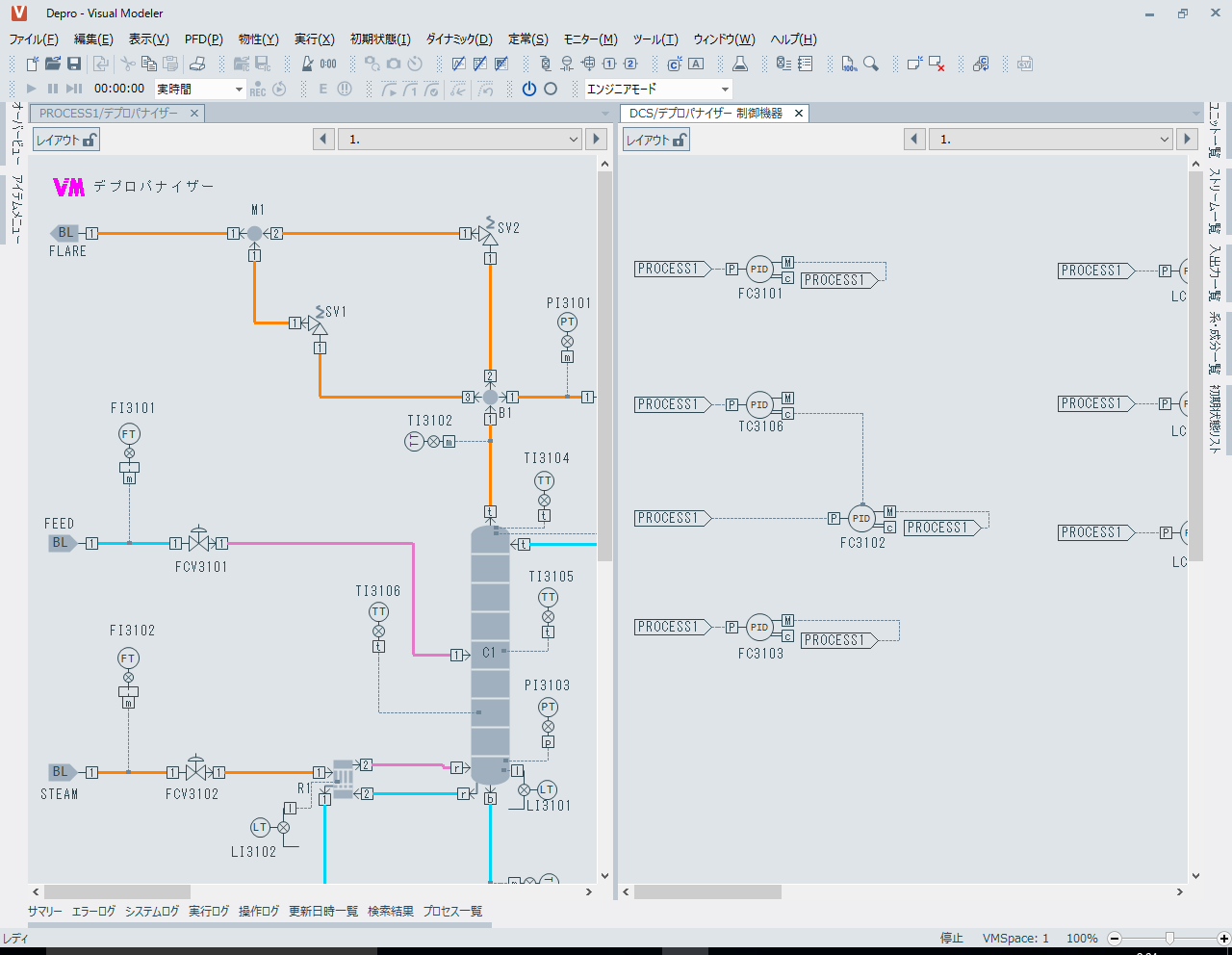Click the flask icon in toolbar

pos(740,64)
